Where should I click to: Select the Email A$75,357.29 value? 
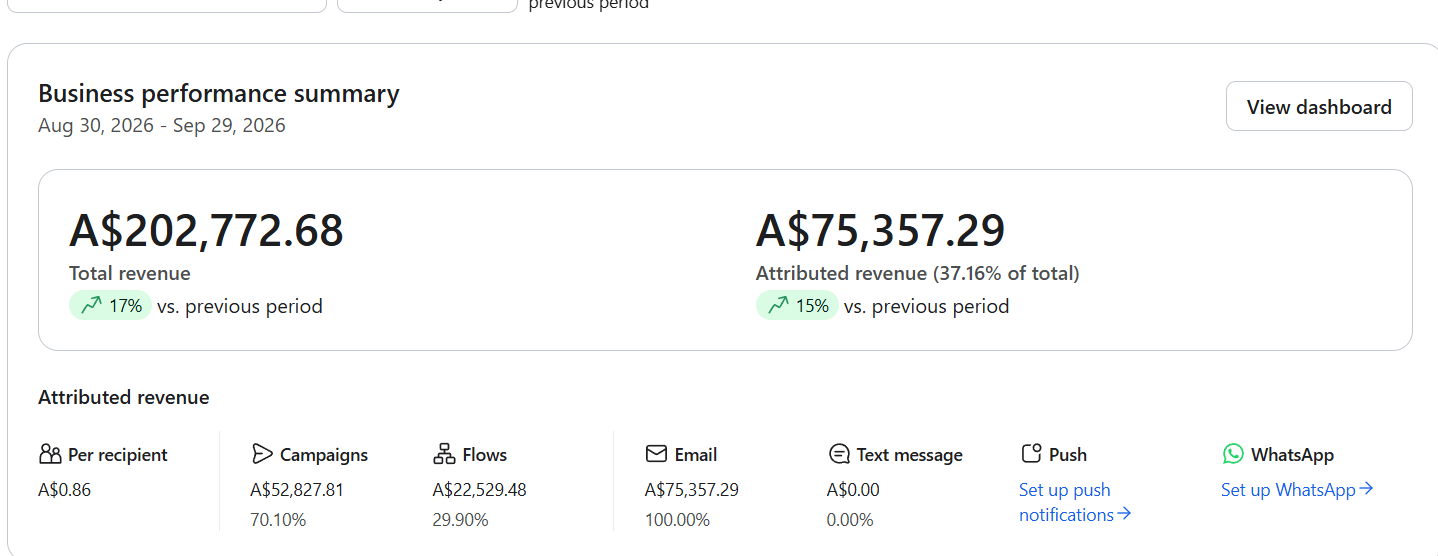(692, 490)
